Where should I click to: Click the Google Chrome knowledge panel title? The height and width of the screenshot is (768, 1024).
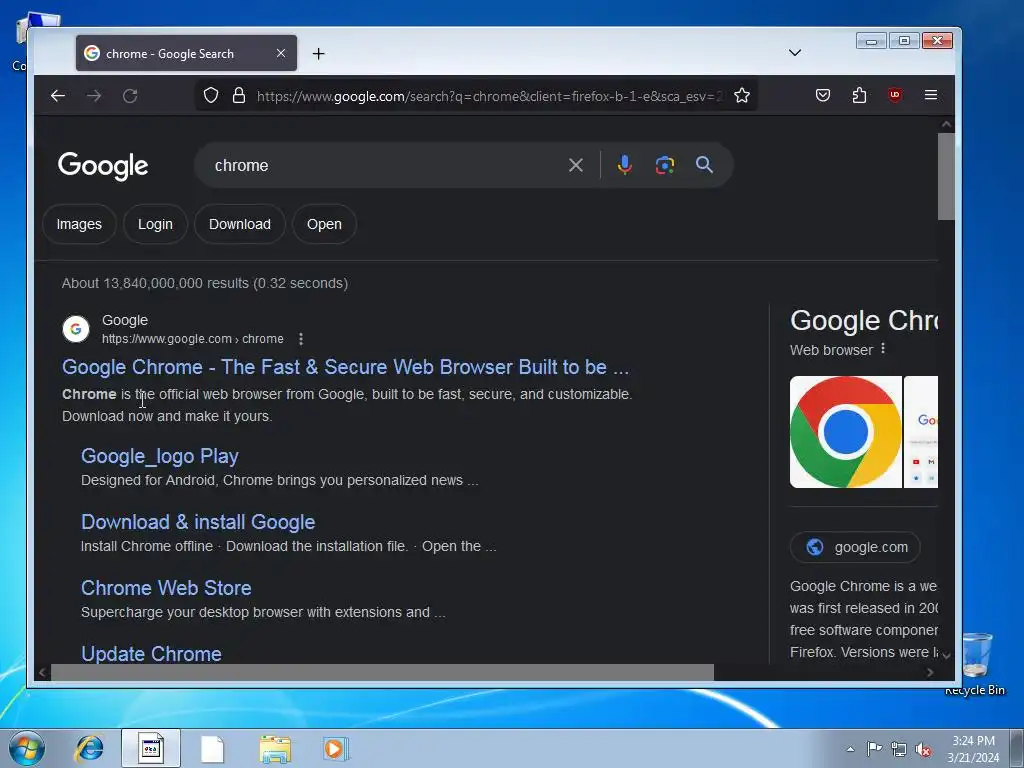point(864,321)
